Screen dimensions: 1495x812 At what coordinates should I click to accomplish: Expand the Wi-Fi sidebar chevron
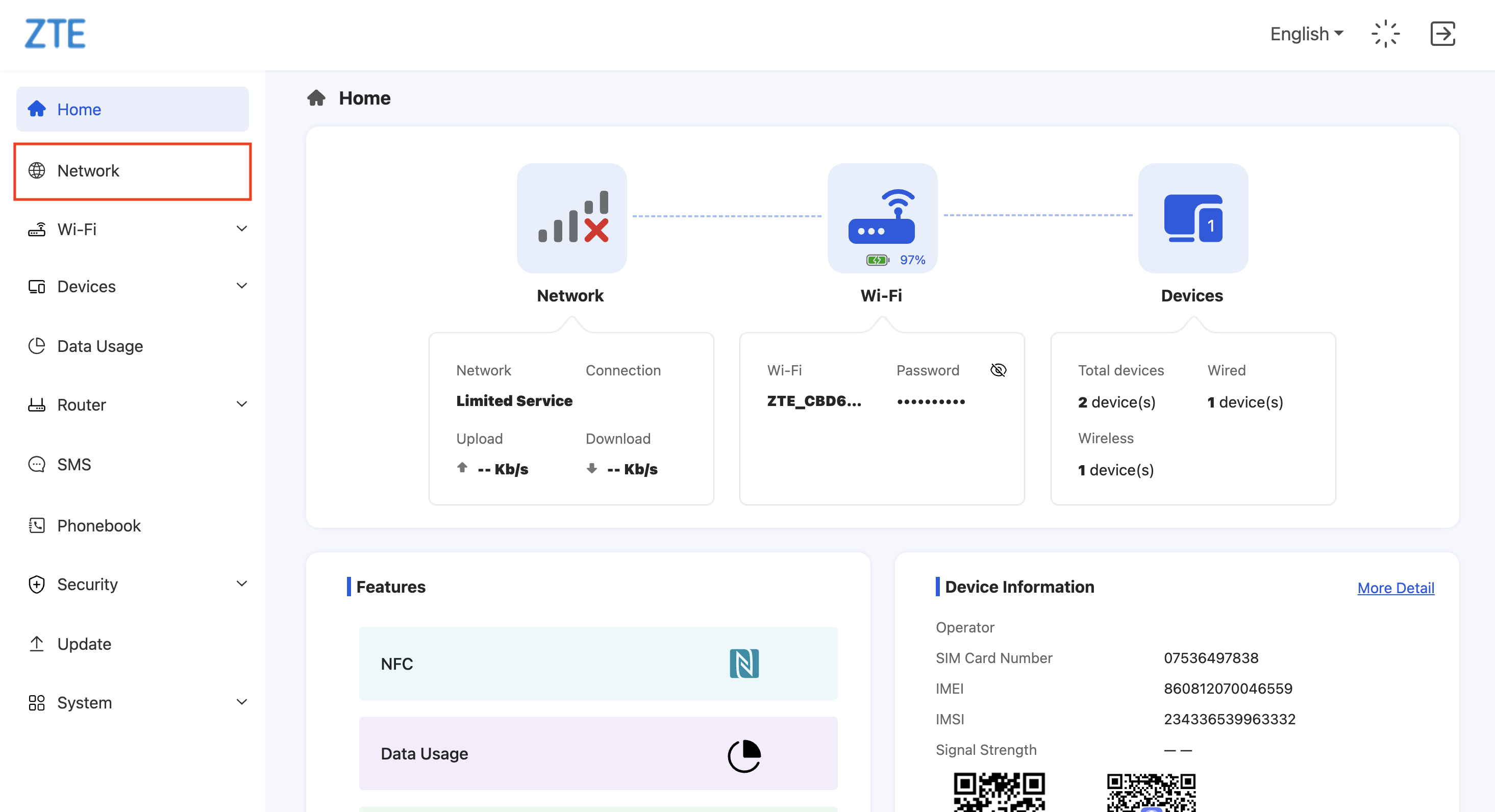[x=242, y=229]
